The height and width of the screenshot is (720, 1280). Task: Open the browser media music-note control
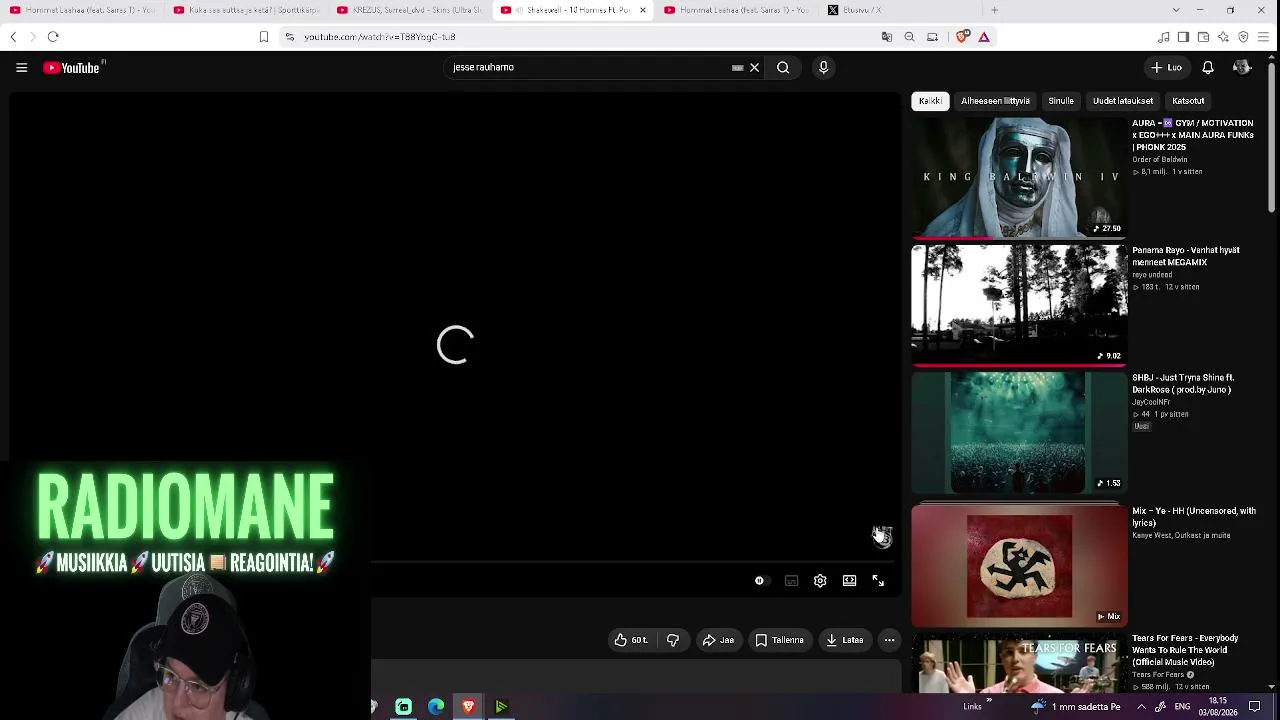[x=1163, y=37]
